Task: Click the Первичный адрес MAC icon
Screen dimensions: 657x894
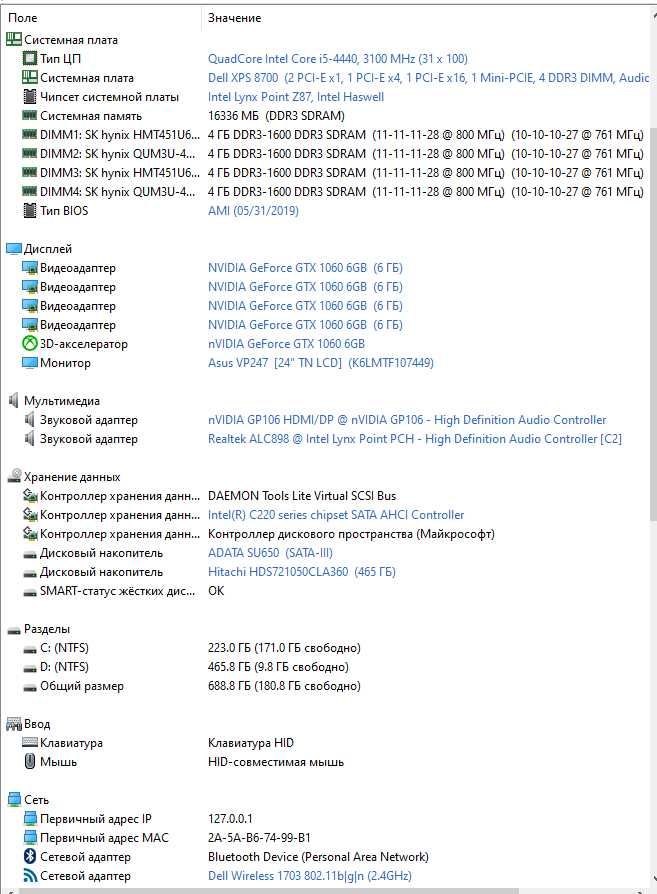Action: coord(30,838)
